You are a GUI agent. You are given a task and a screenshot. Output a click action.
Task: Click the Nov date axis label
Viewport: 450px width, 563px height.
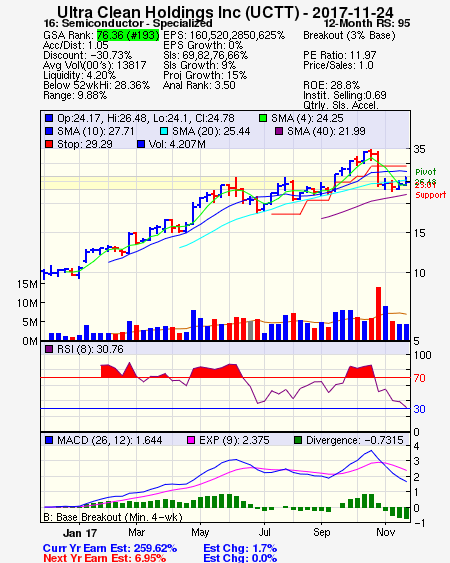coord(386,532)
